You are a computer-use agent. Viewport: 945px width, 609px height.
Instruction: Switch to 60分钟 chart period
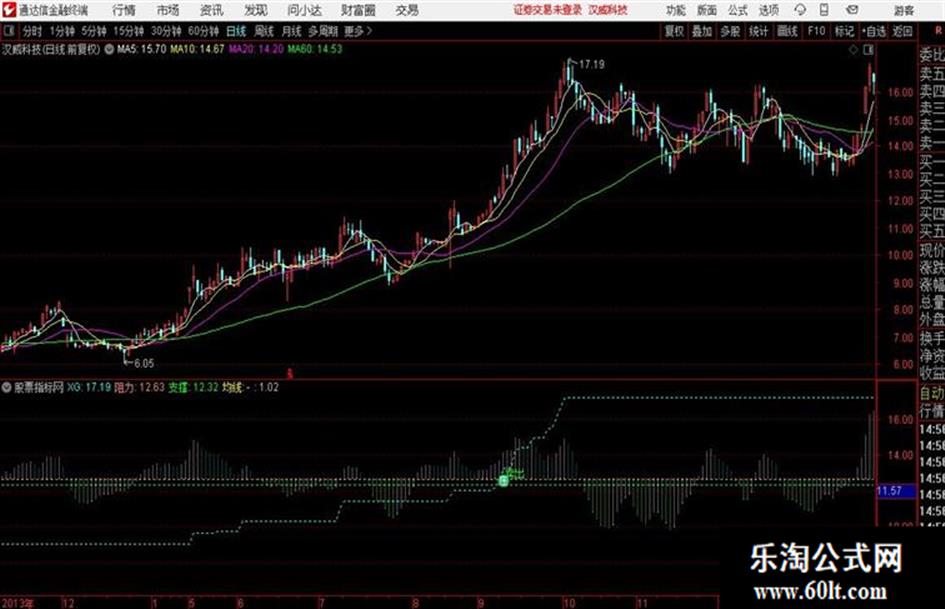(x=204, y=31)
